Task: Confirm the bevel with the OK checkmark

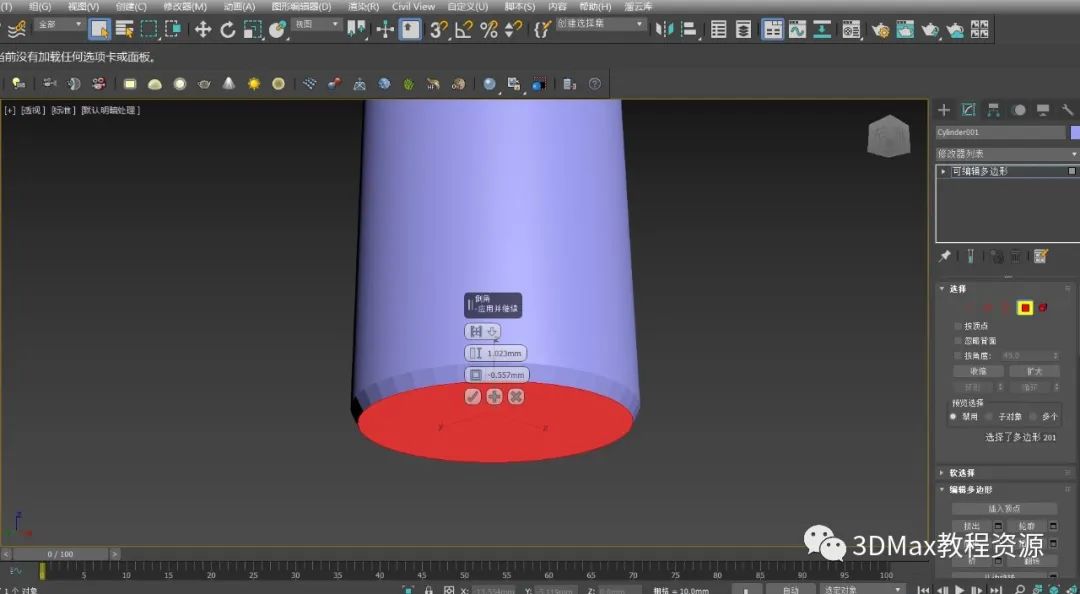Action: [x=473, y=397]
